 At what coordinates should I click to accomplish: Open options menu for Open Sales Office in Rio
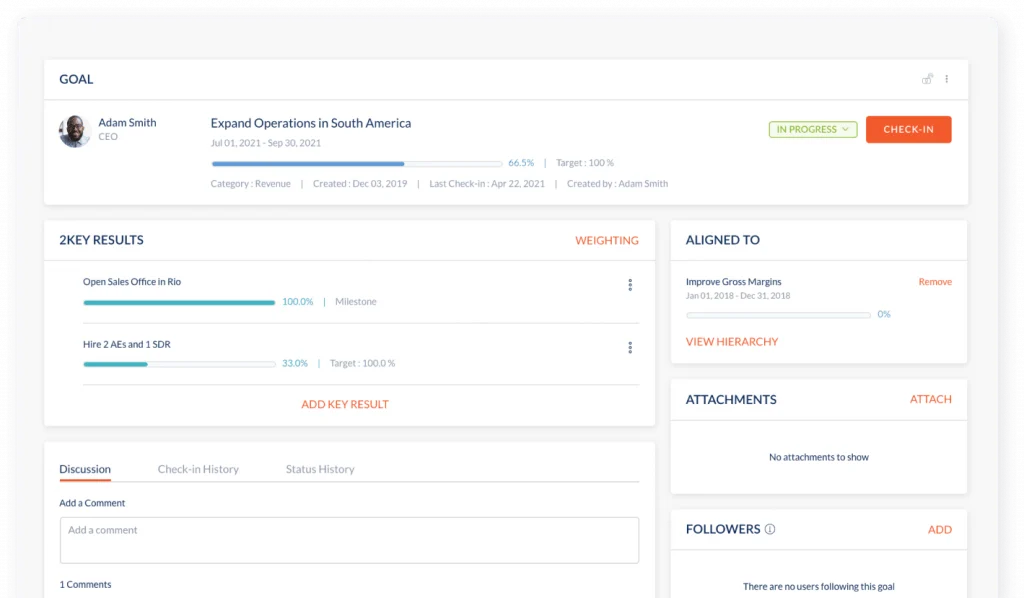coord(630,285)
